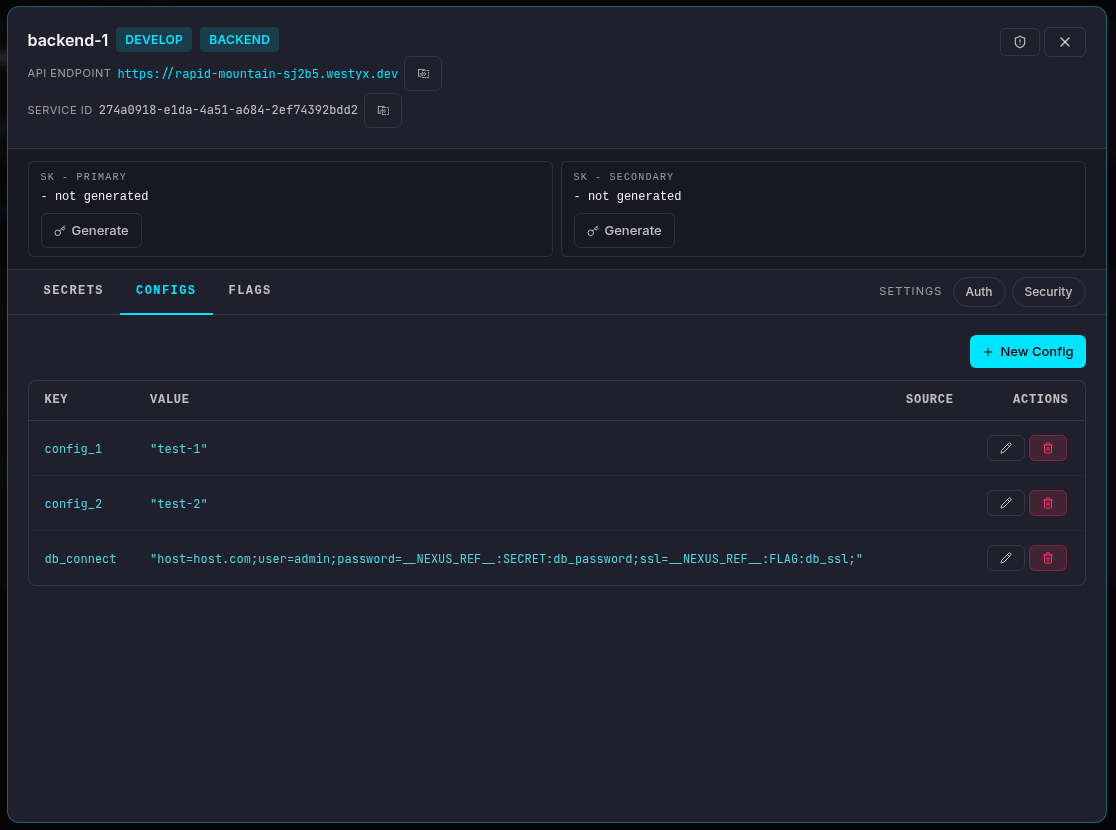Click the backend-1 service title
Screen dimensions: 1116x830
(68, 41)
